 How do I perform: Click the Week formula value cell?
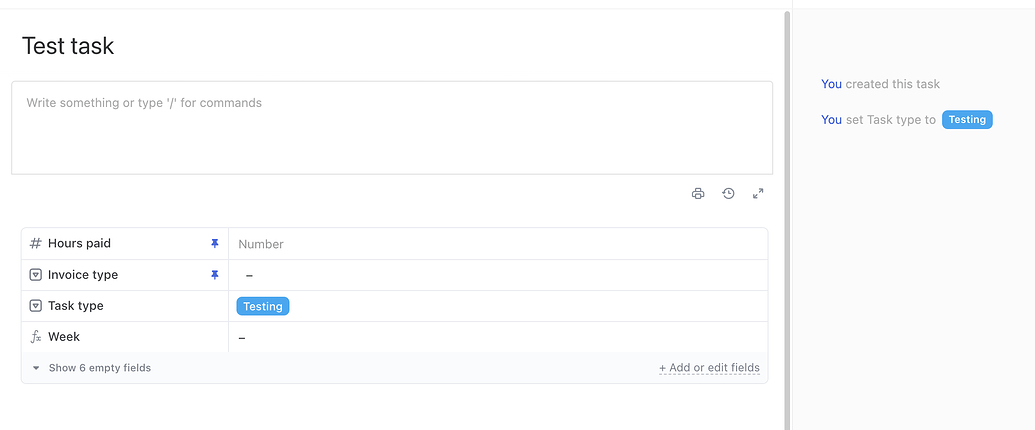click(x=498, y=337)
